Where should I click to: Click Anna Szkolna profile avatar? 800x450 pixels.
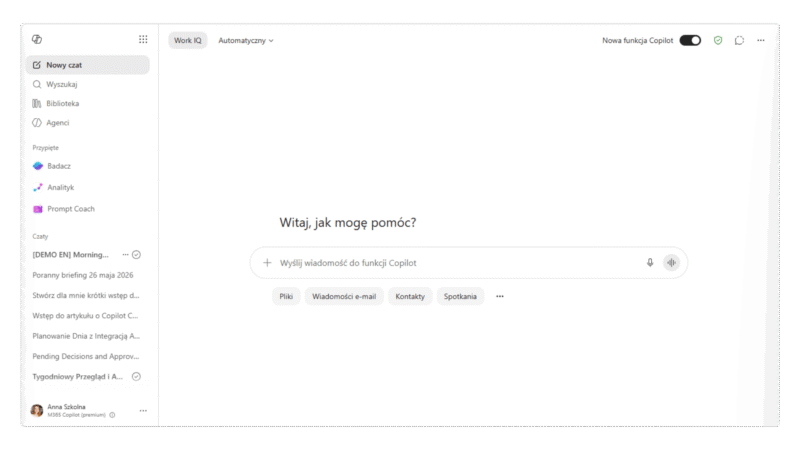coord(37,410)
